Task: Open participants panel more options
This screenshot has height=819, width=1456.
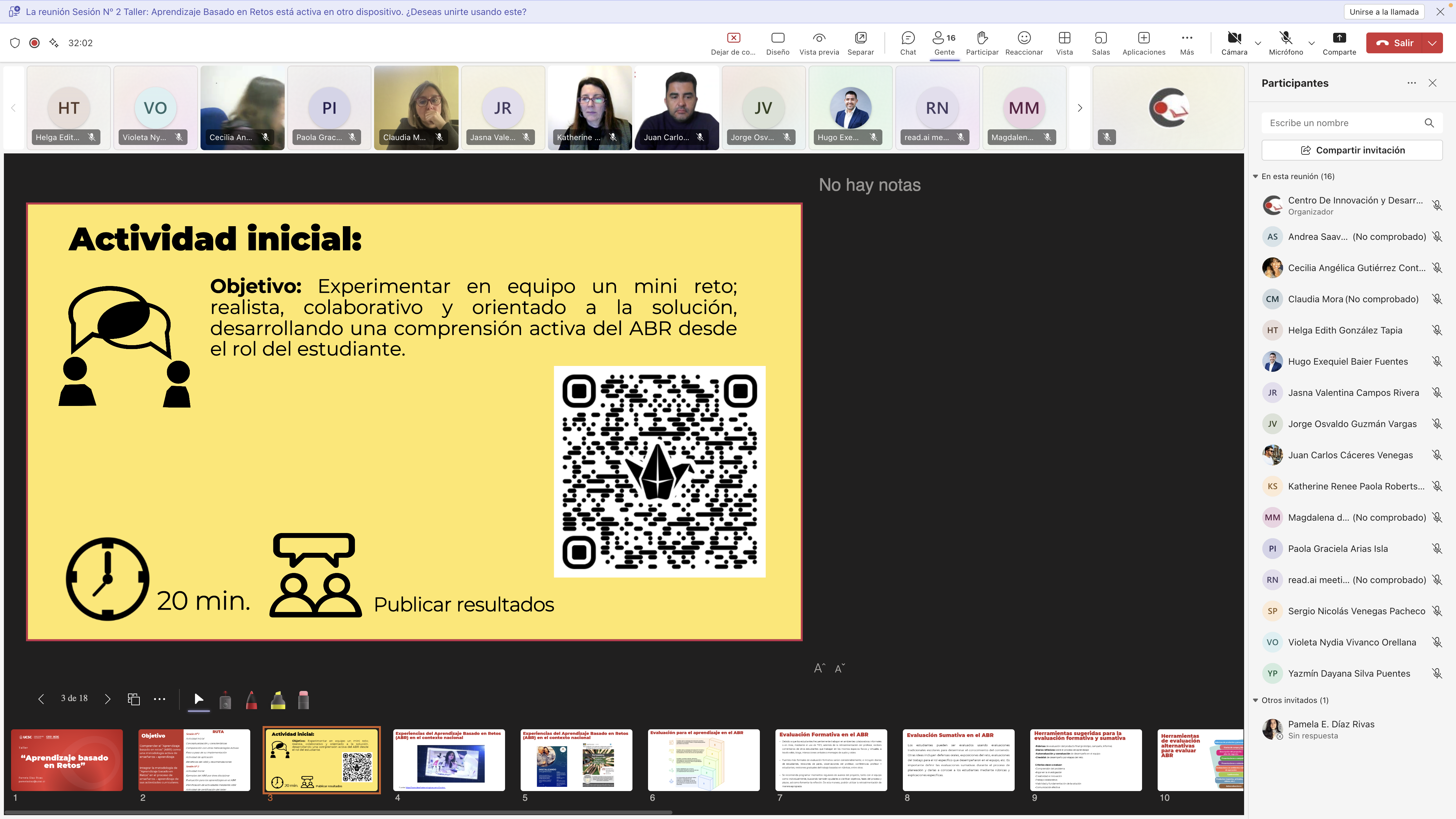Action: pos(1411,83)
